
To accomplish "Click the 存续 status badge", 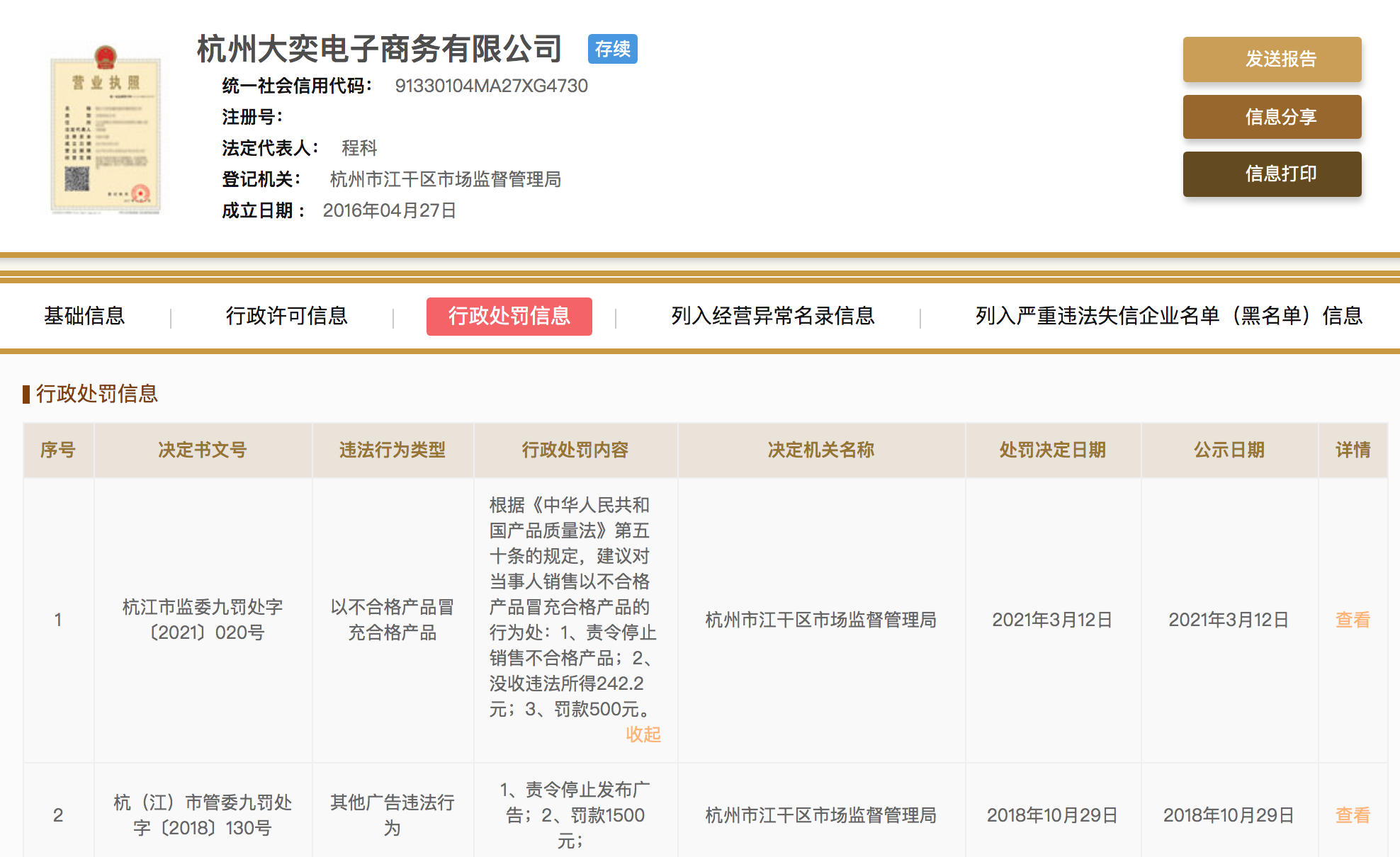I will [x=612, y=49].
